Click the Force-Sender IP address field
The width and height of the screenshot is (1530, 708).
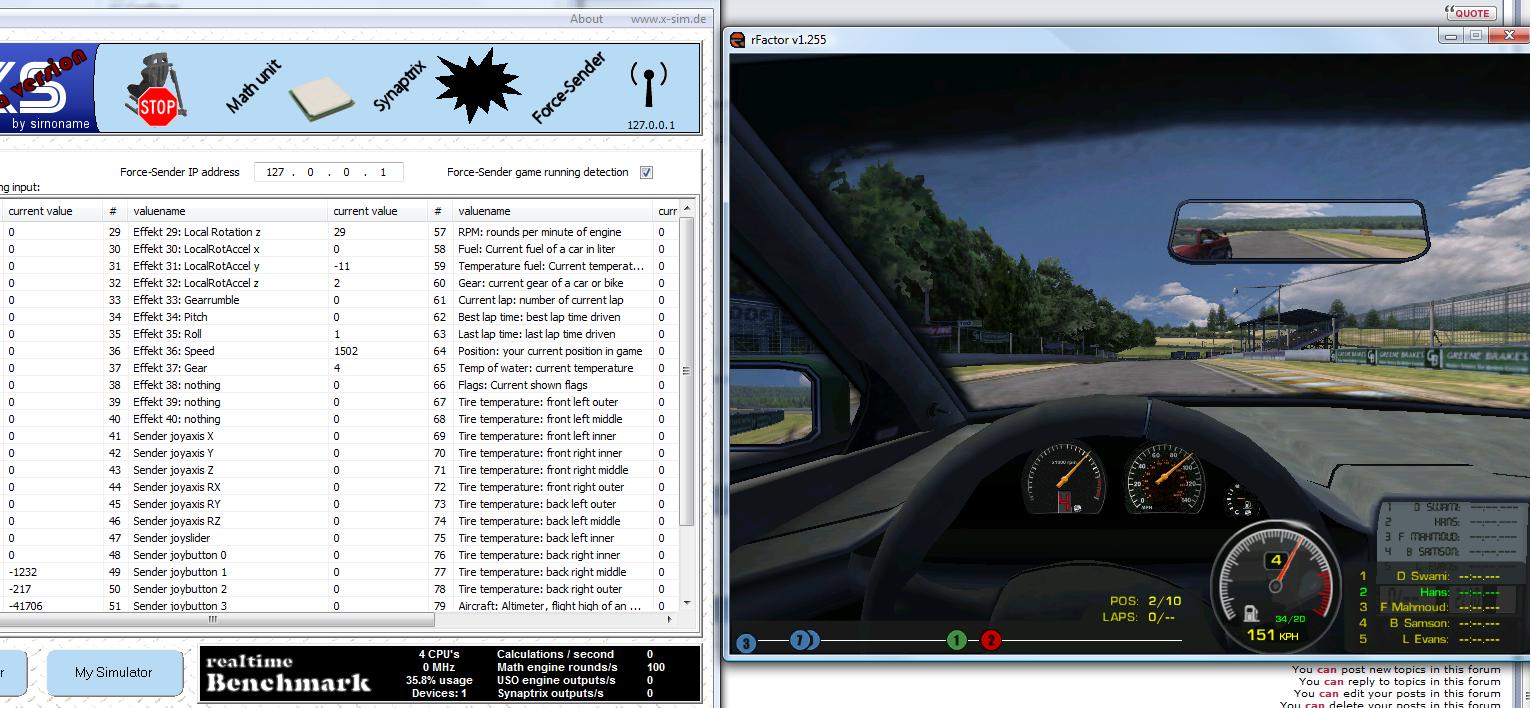point(329,172)
